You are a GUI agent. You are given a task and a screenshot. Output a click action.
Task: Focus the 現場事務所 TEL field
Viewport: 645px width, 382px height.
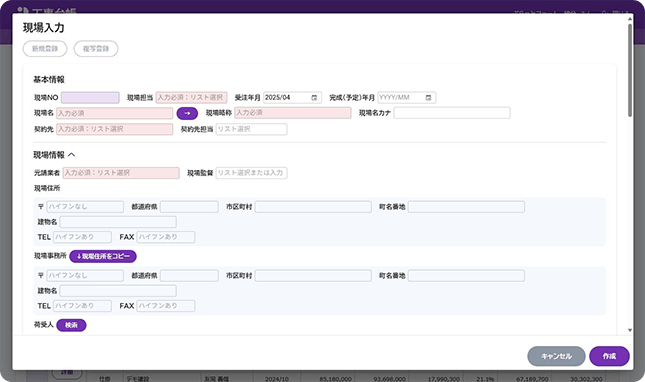click(x=82, y=306)
